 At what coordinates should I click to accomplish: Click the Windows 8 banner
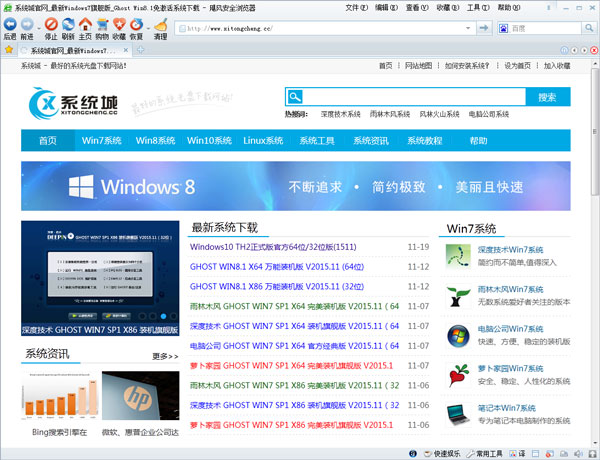pos(296,186)
